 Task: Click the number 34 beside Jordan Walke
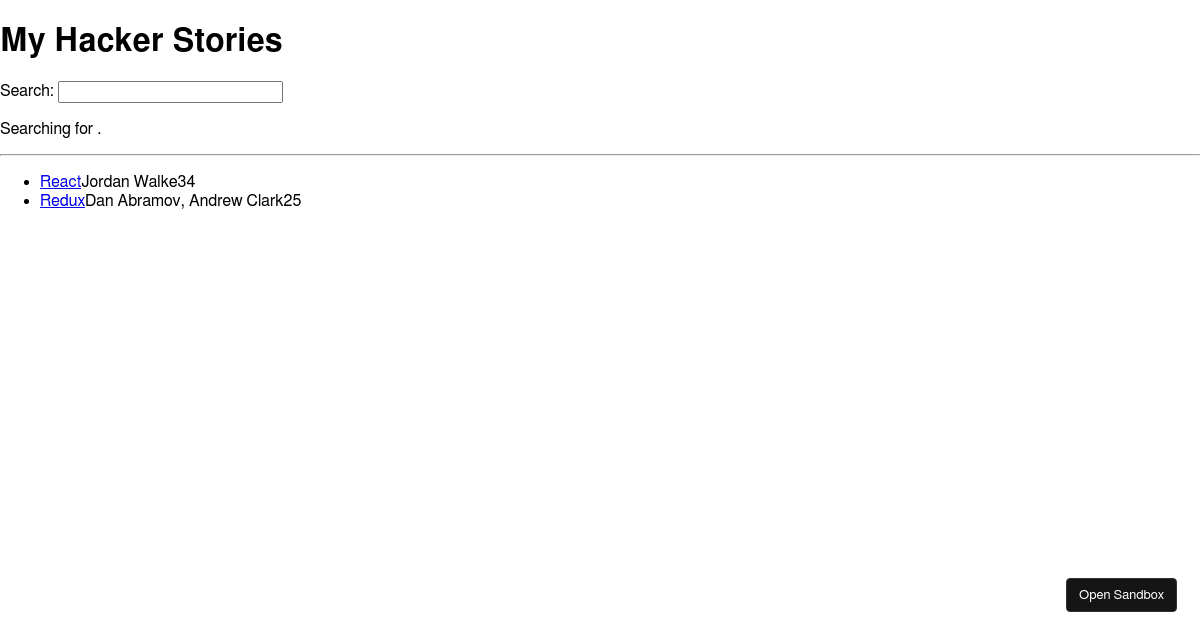186,182
